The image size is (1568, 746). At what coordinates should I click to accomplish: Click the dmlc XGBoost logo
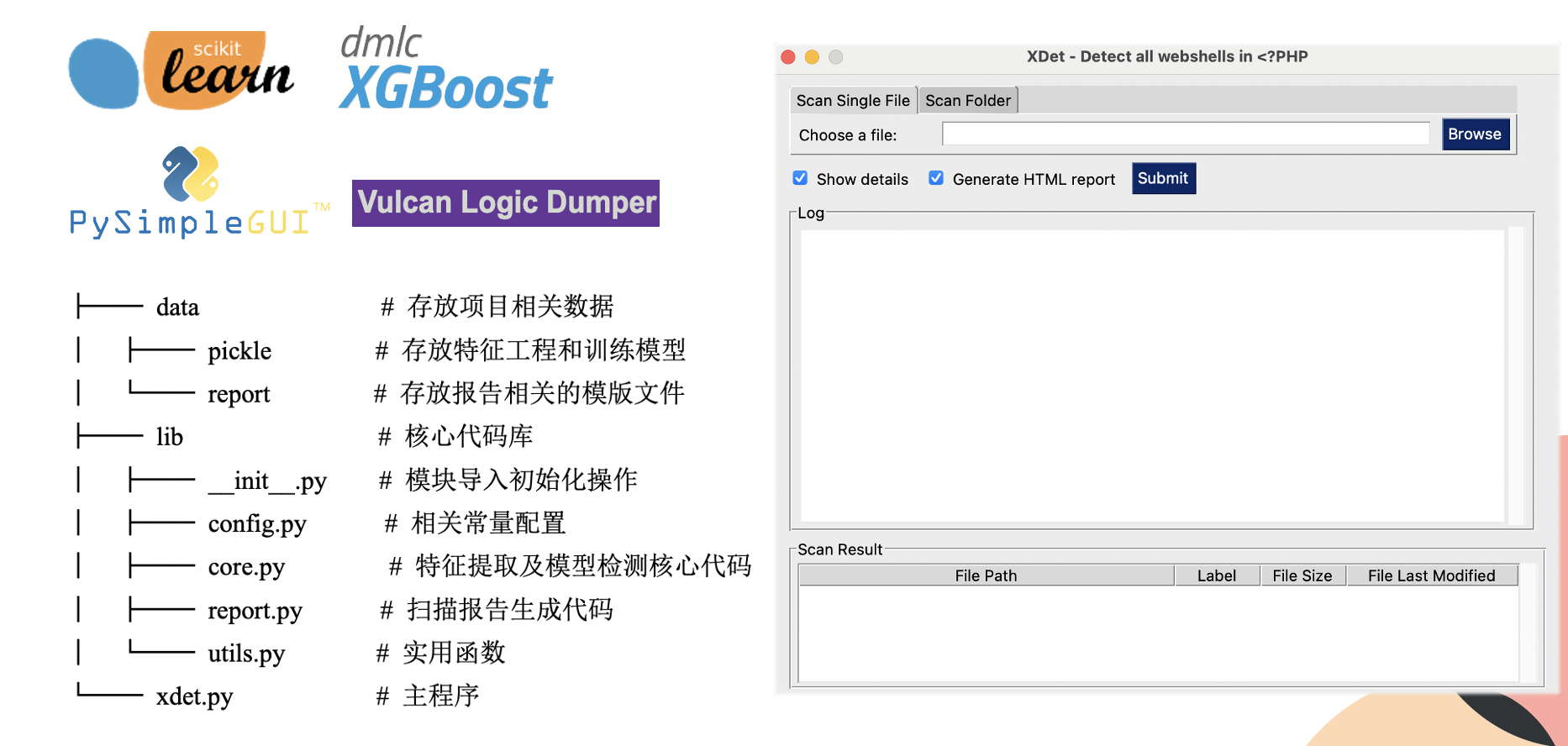tap(445, 69)
